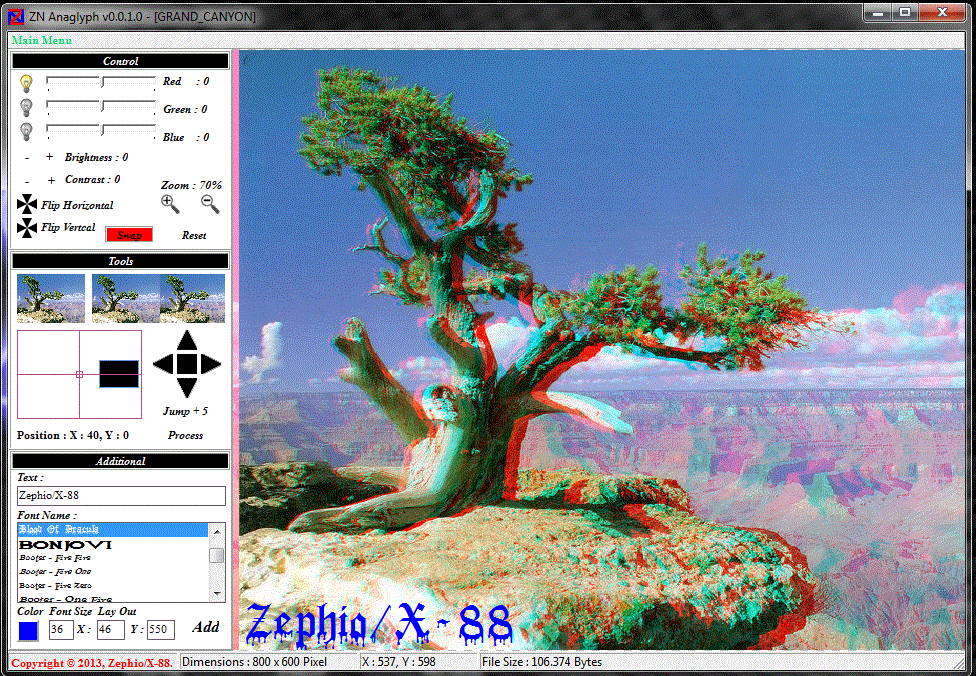
Task: Open the Main Menu
Action: 42,40
